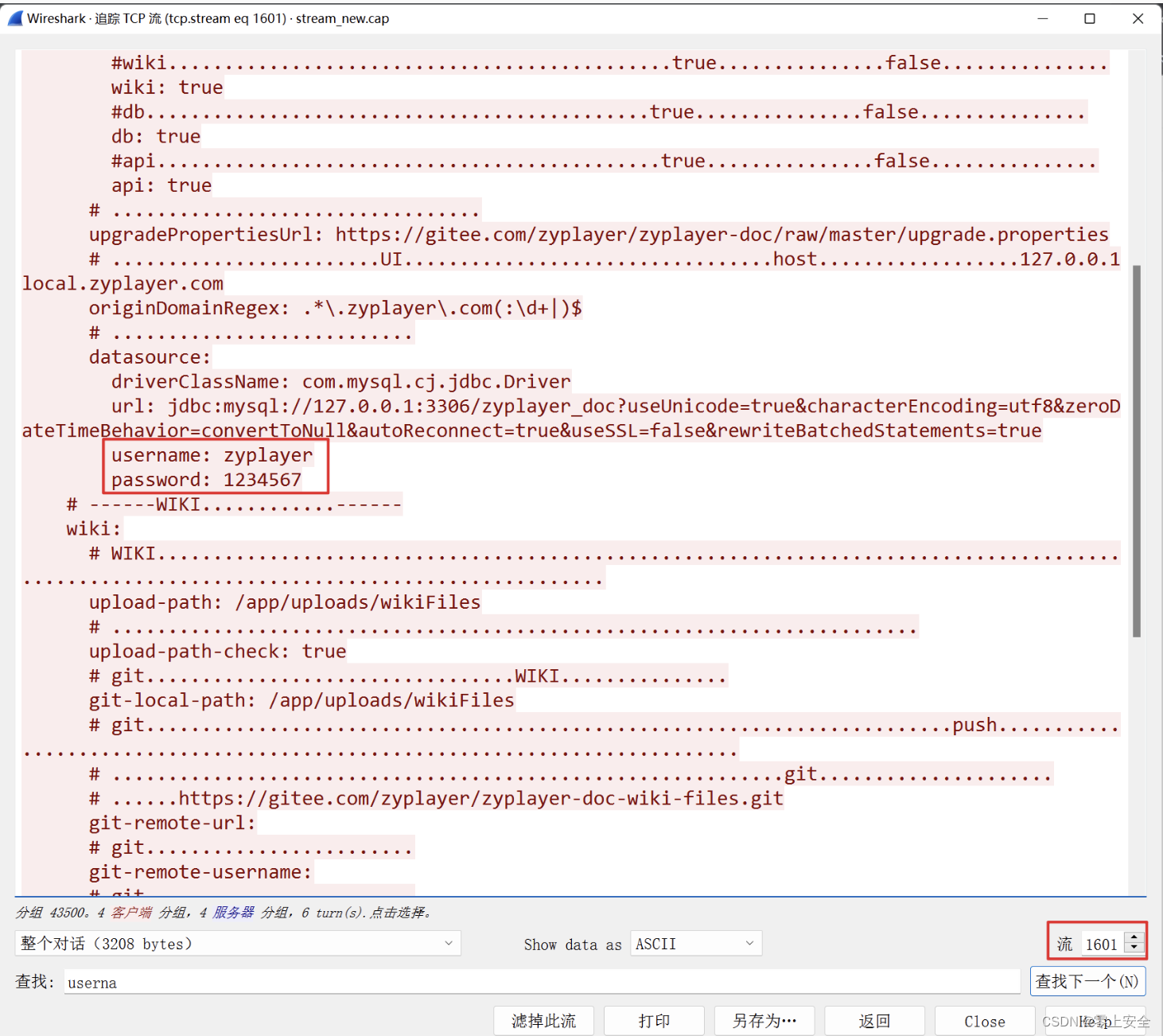Open the conversation selection dropdown (3208 bytes)
This screenshot has width=1163, height=1036.
click(238, 944)
